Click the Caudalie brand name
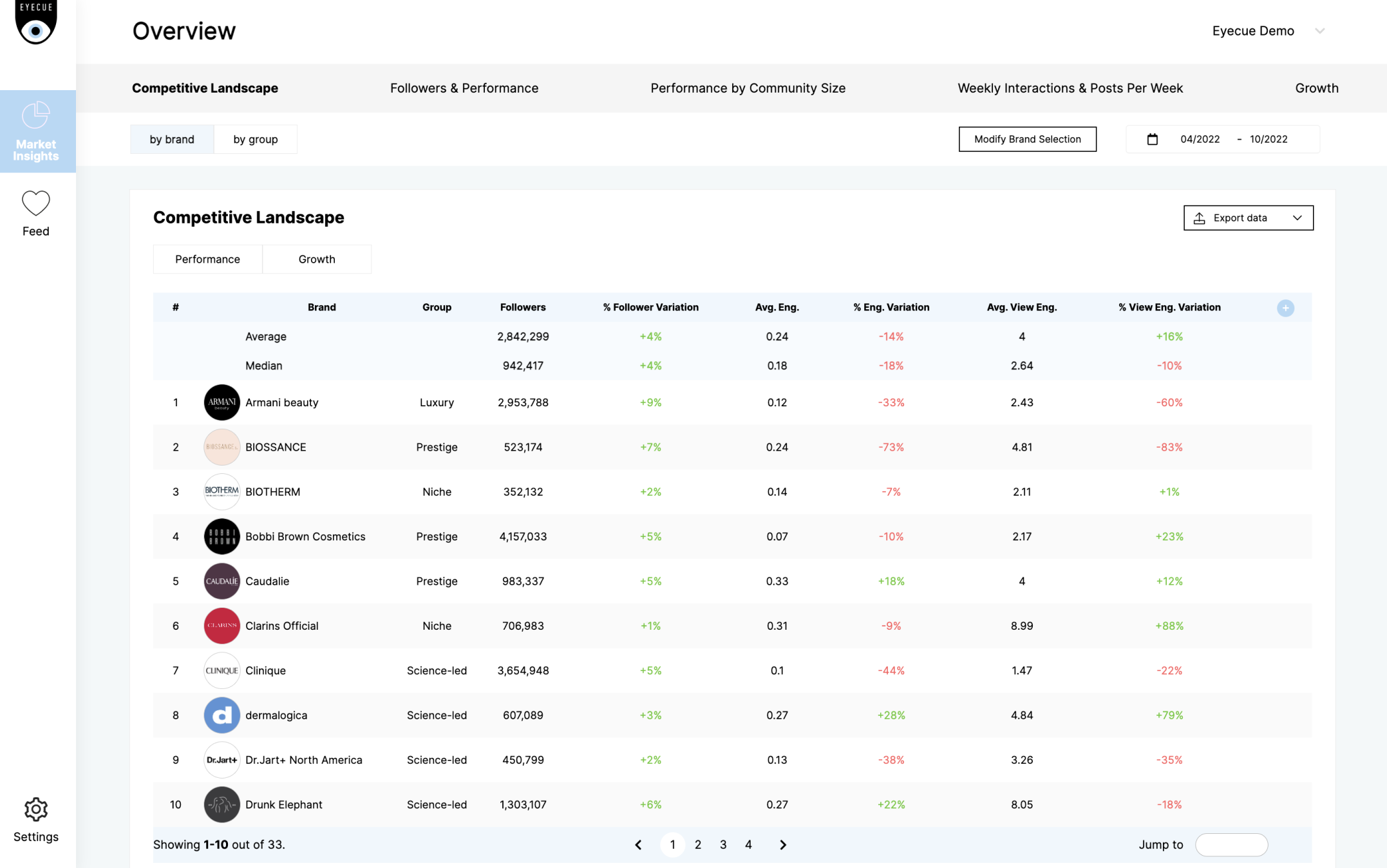 tap(267, 581)
